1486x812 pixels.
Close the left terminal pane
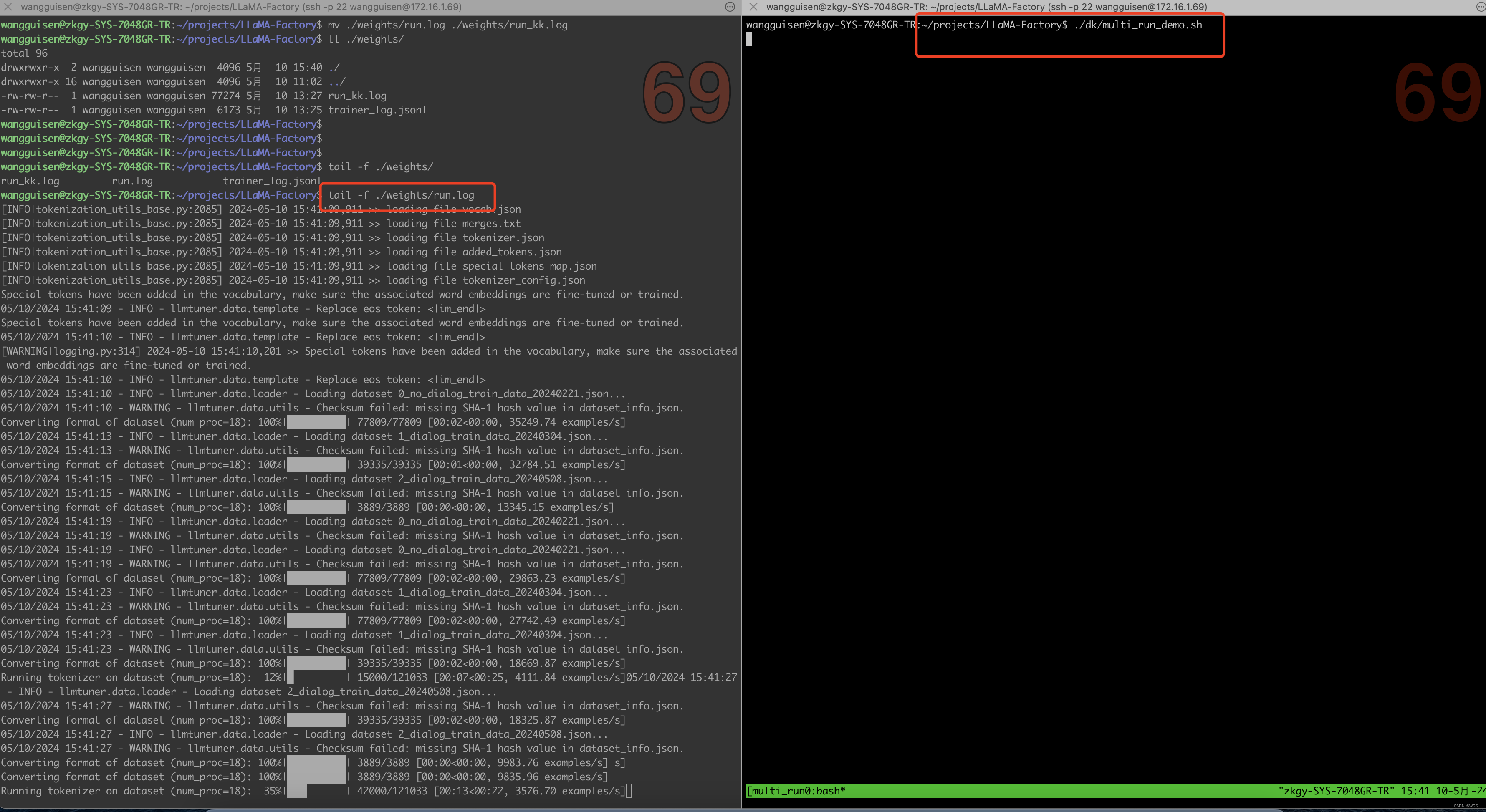click(x=8, y=7)
